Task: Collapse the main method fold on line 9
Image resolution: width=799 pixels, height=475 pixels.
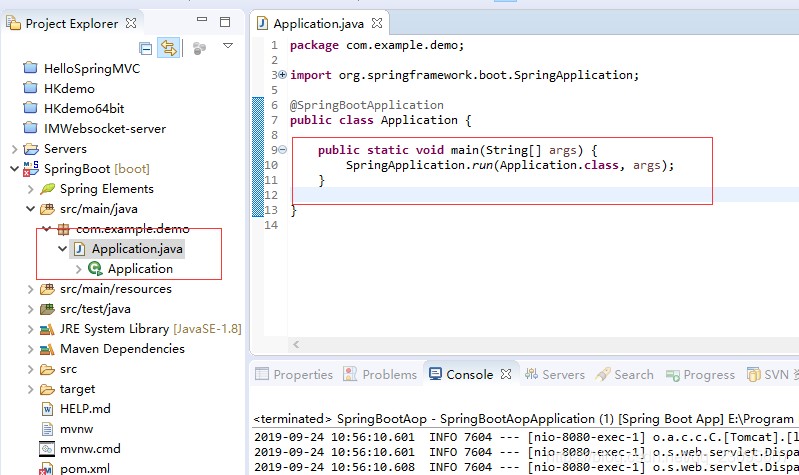Action: 282,150
